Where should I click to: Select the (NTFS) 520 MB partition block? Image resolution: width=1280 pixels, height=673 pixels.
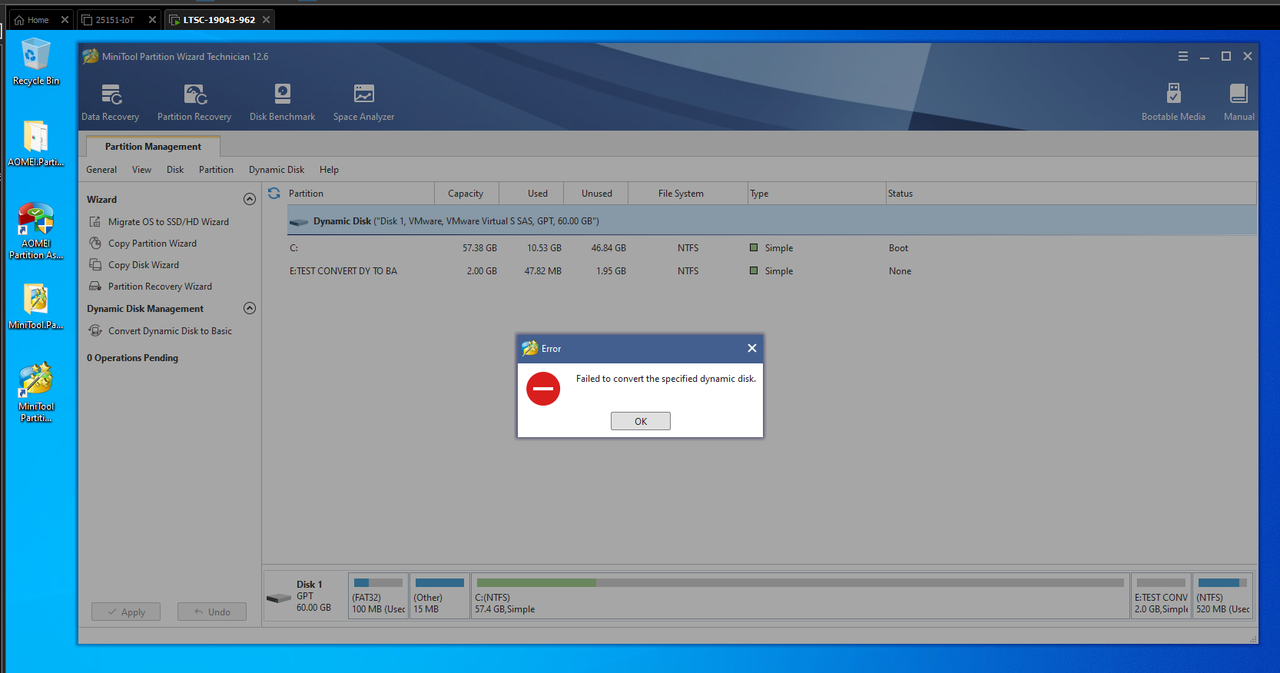(x=1224, y=595)
